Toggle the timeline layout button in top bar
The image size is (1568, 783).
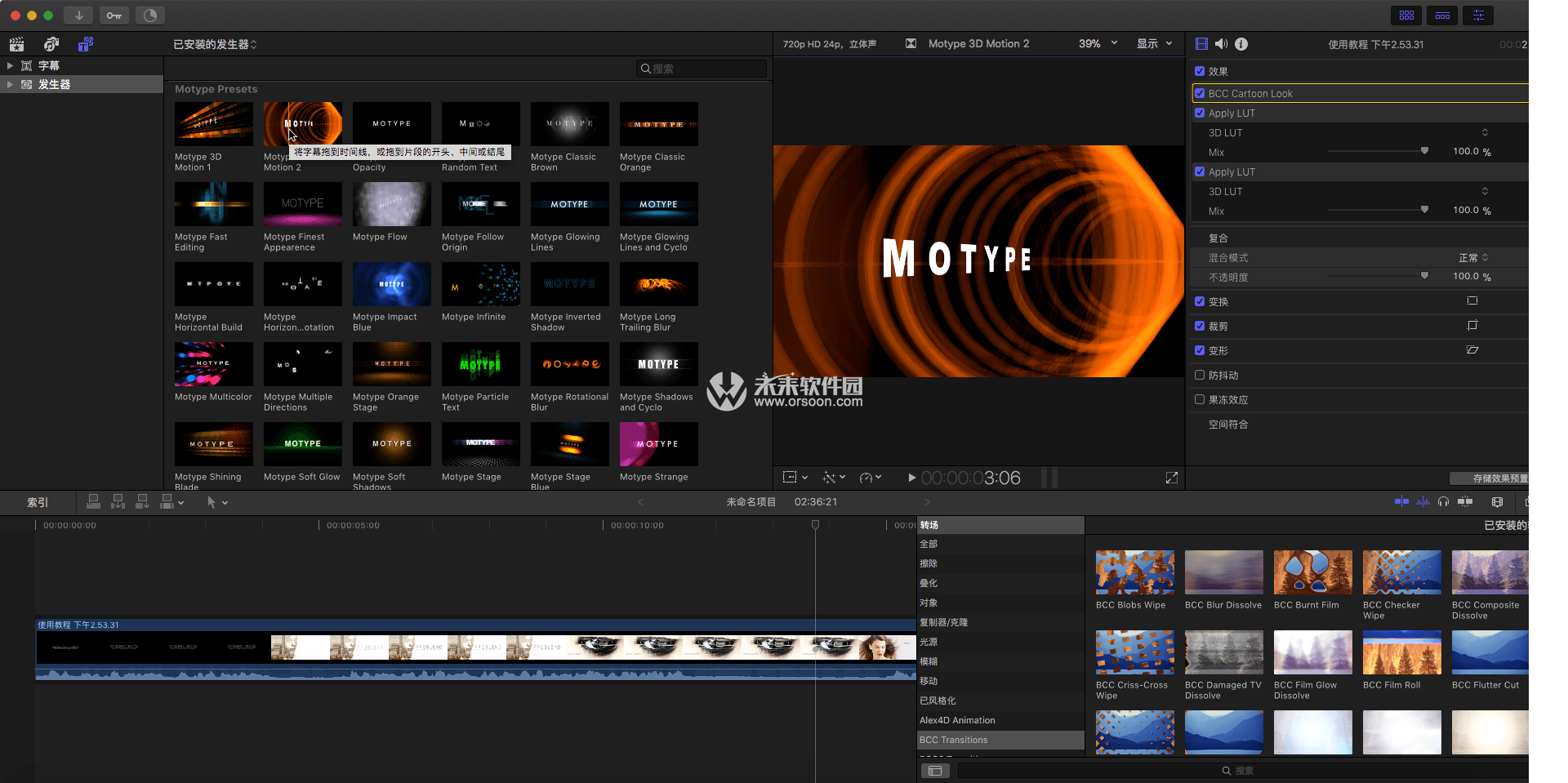click(1442, 16)
